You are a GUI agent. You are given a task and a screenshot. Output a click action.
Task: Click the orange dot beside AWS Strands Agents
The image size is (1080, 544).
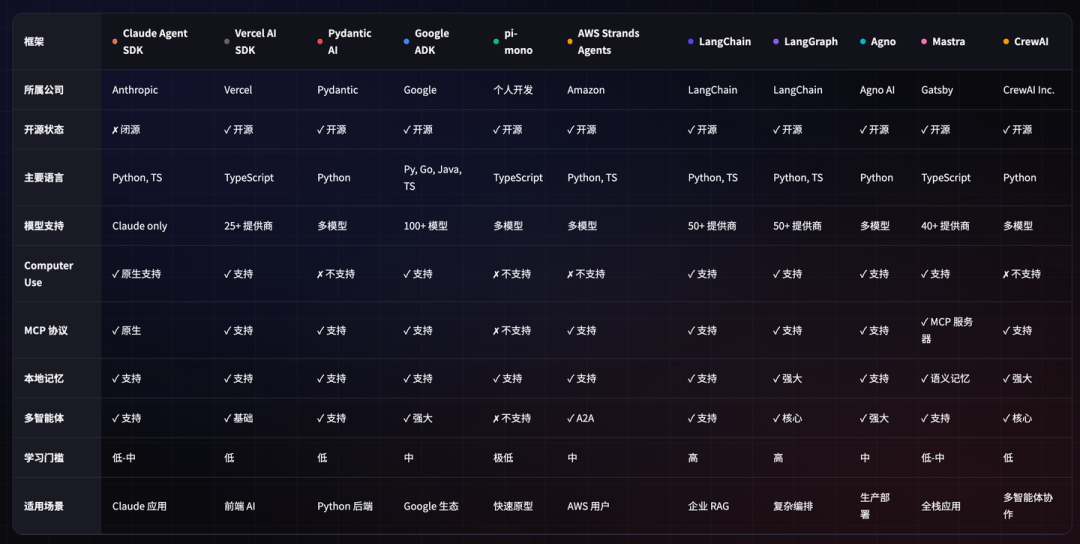[x=570, y=41]
